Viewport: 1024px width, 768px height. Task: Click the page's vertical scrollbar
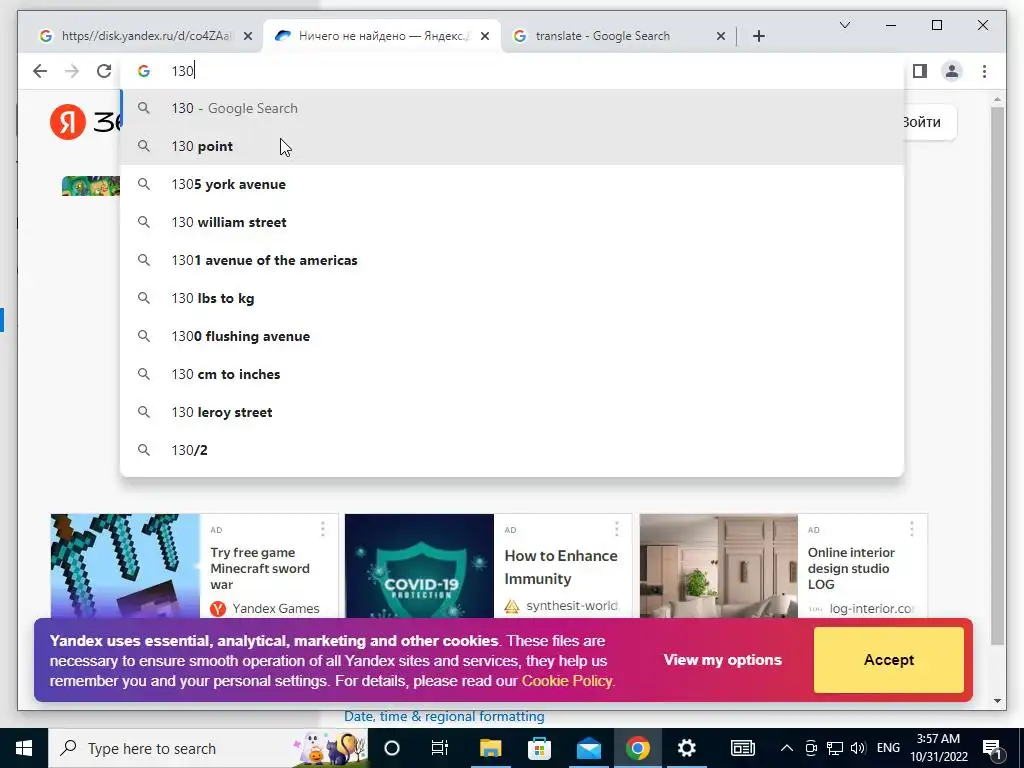[x=997, y=376]
